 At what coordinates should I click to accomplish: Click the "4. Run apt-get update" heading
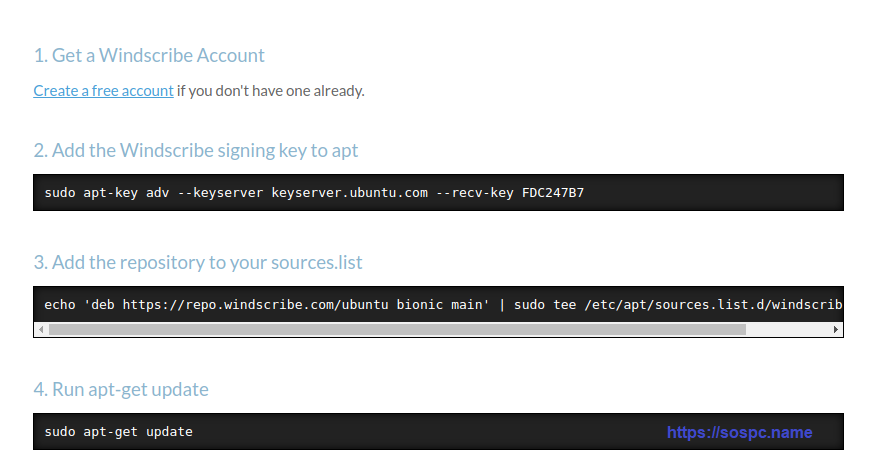pos(120,389)
